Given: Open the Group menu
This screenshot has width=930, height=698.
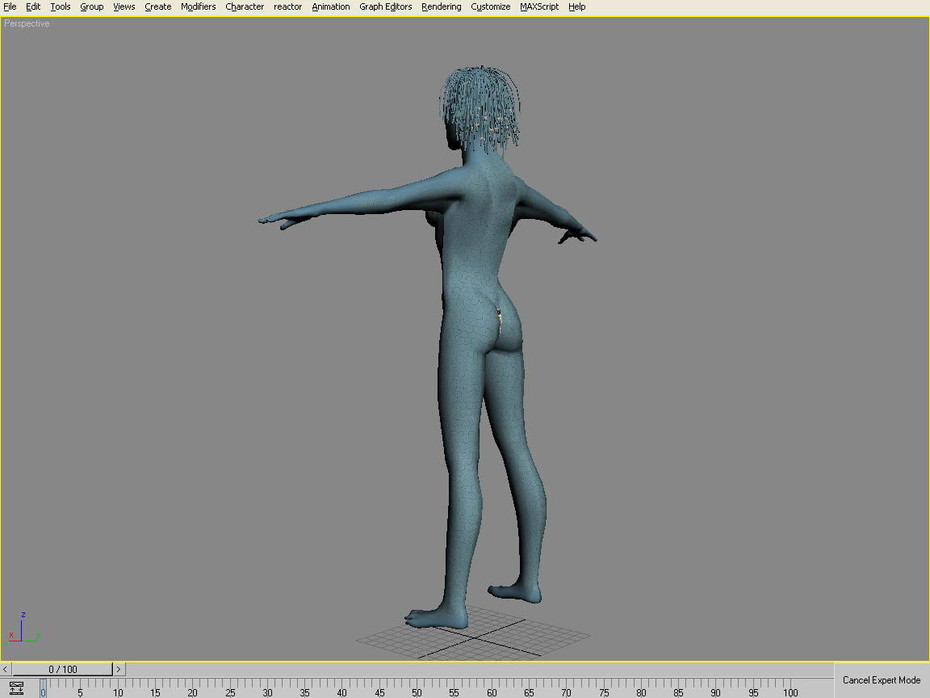Looking at the screenshot, I should [x=91, y=7].
